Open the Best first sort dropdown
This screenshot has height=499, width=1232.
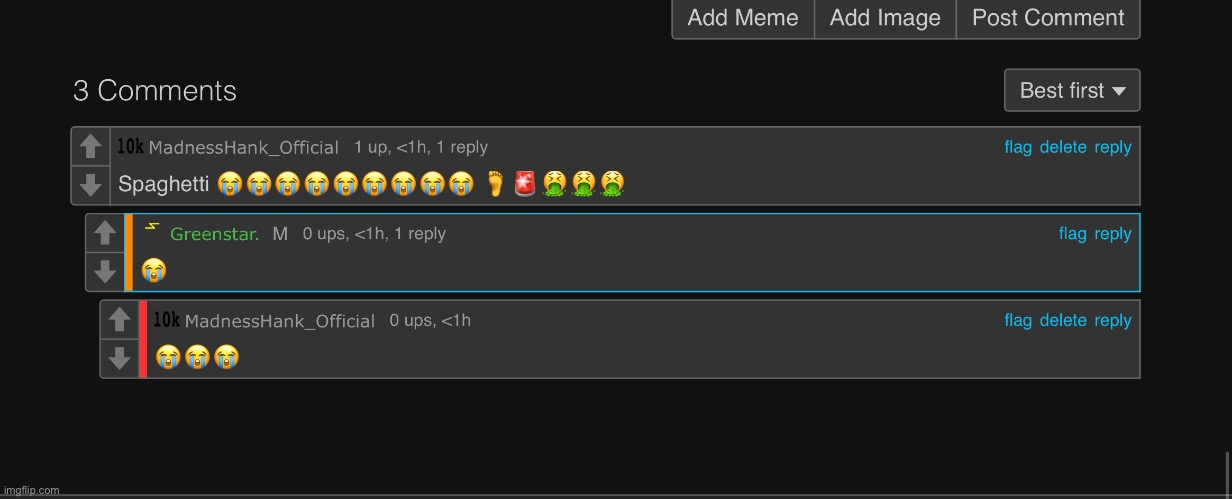click(x=1072, y=90)
